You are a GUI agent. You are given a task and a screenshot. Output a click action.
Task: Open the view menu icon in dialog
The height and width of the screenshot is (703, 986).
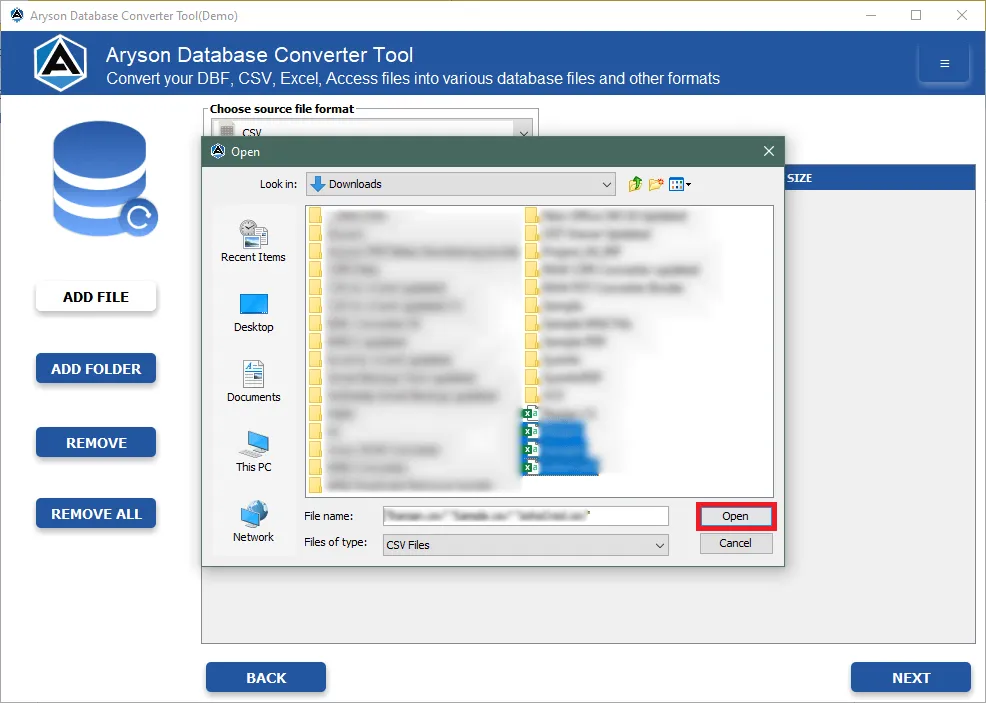pos(680,184)
